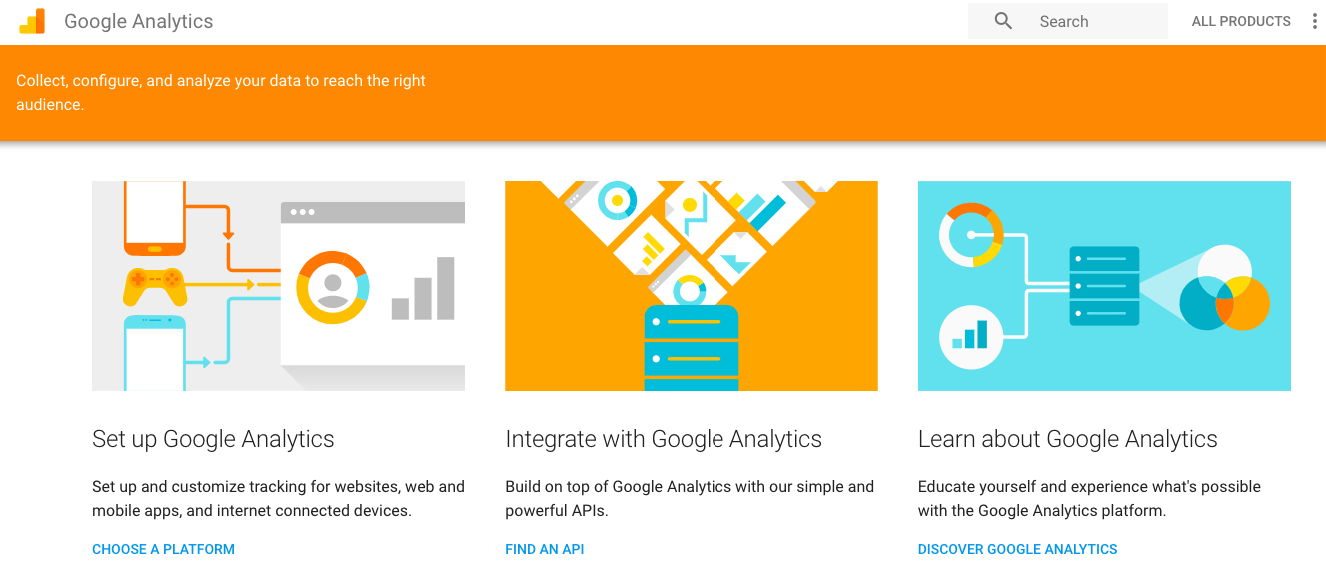Click the light blue phone illustration
The image size is (1326, 582).
[x=155, y=352]
